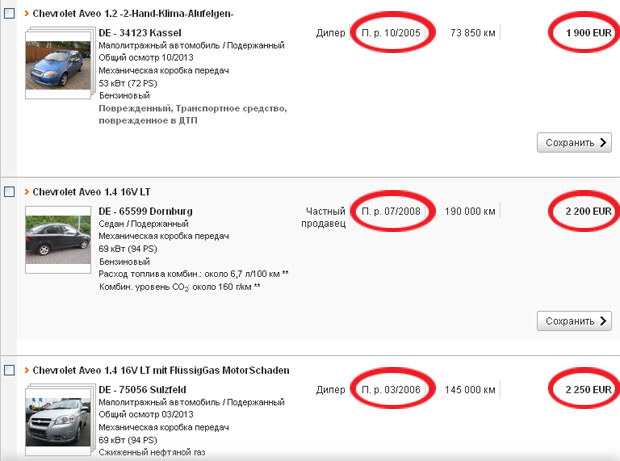Image resolution: width=620 pixels, height=461 pixels.
Task: Click the DE - 65599 Dornburg location text
Action: (146, 212)
